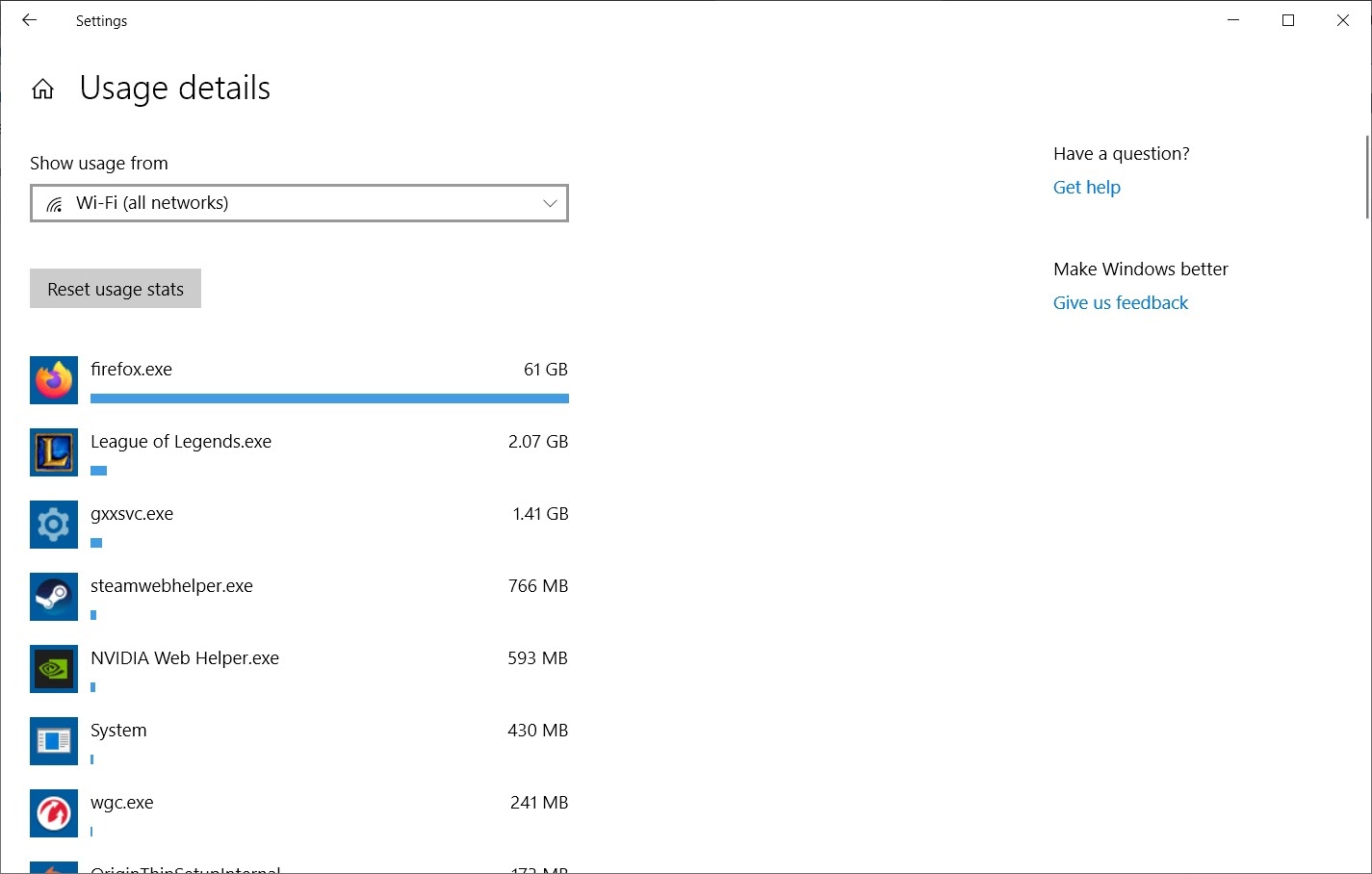This screenshot has height=874, width=1372.
Task: Select NVIDIA Web Helper.exe entry name
Action: tap(185, 658)
